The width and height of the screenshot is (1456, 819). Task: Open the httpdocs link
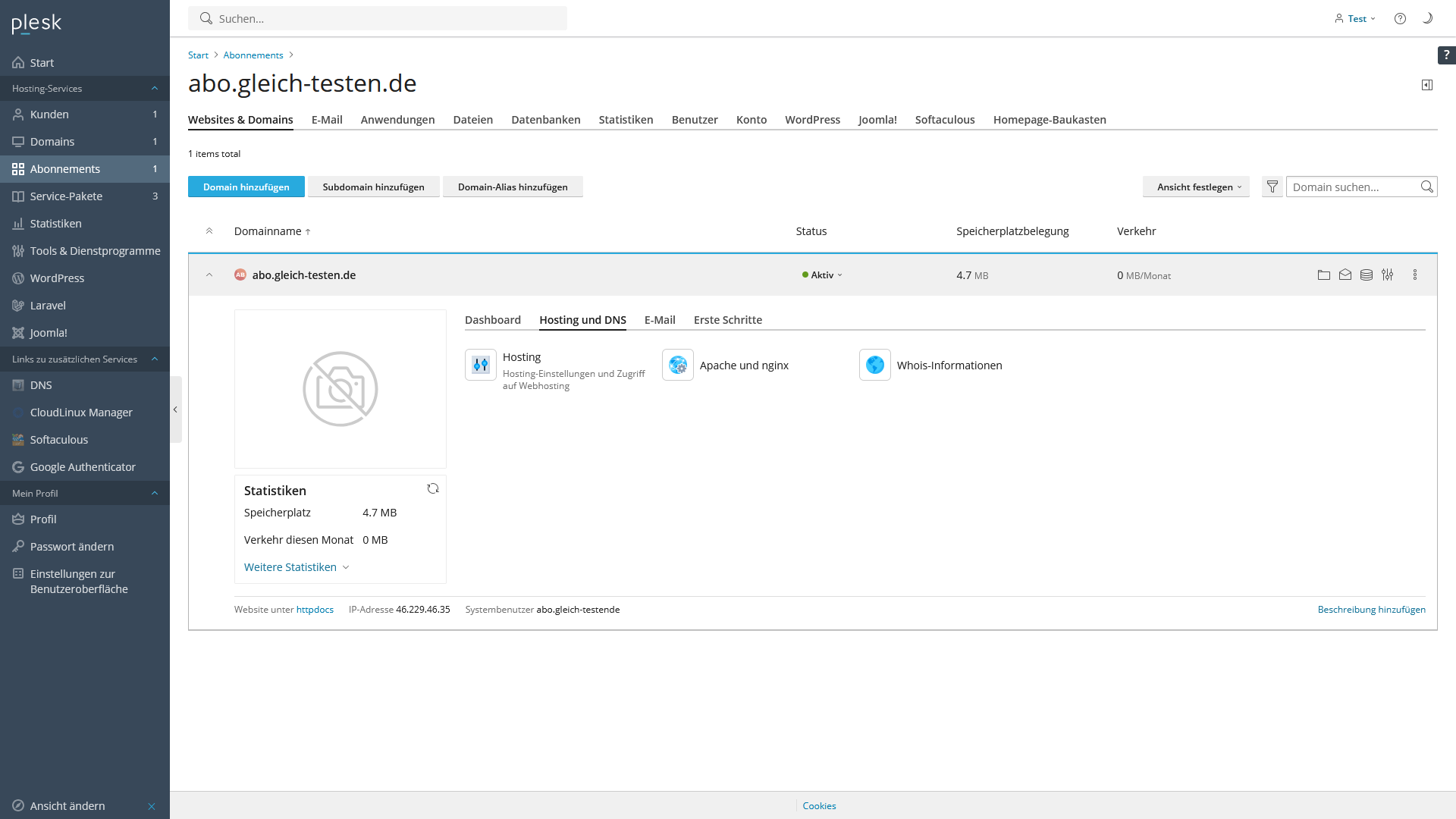coord(315,610)
